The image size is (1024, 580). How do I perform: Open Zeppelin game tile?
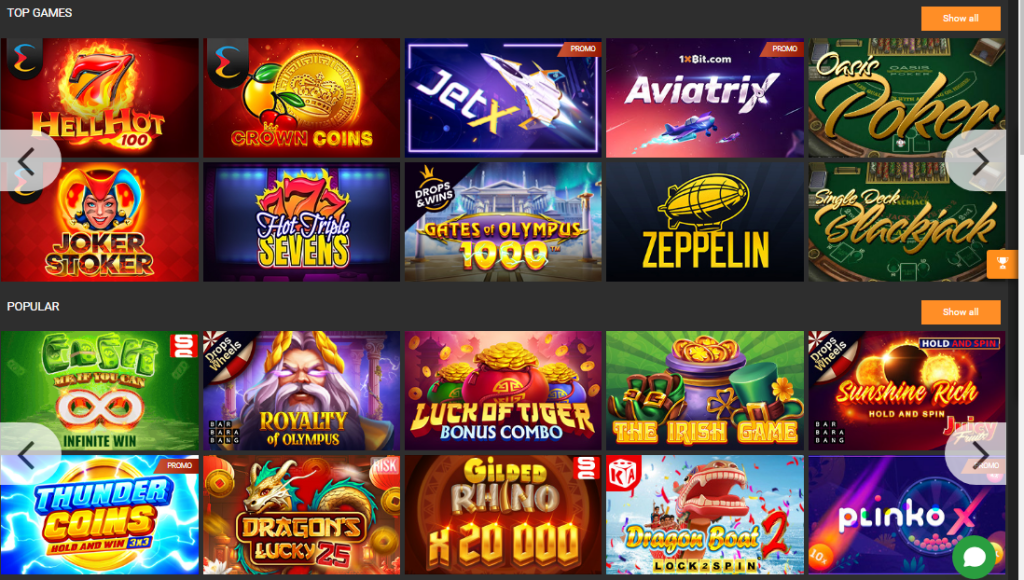pos(705,222)
